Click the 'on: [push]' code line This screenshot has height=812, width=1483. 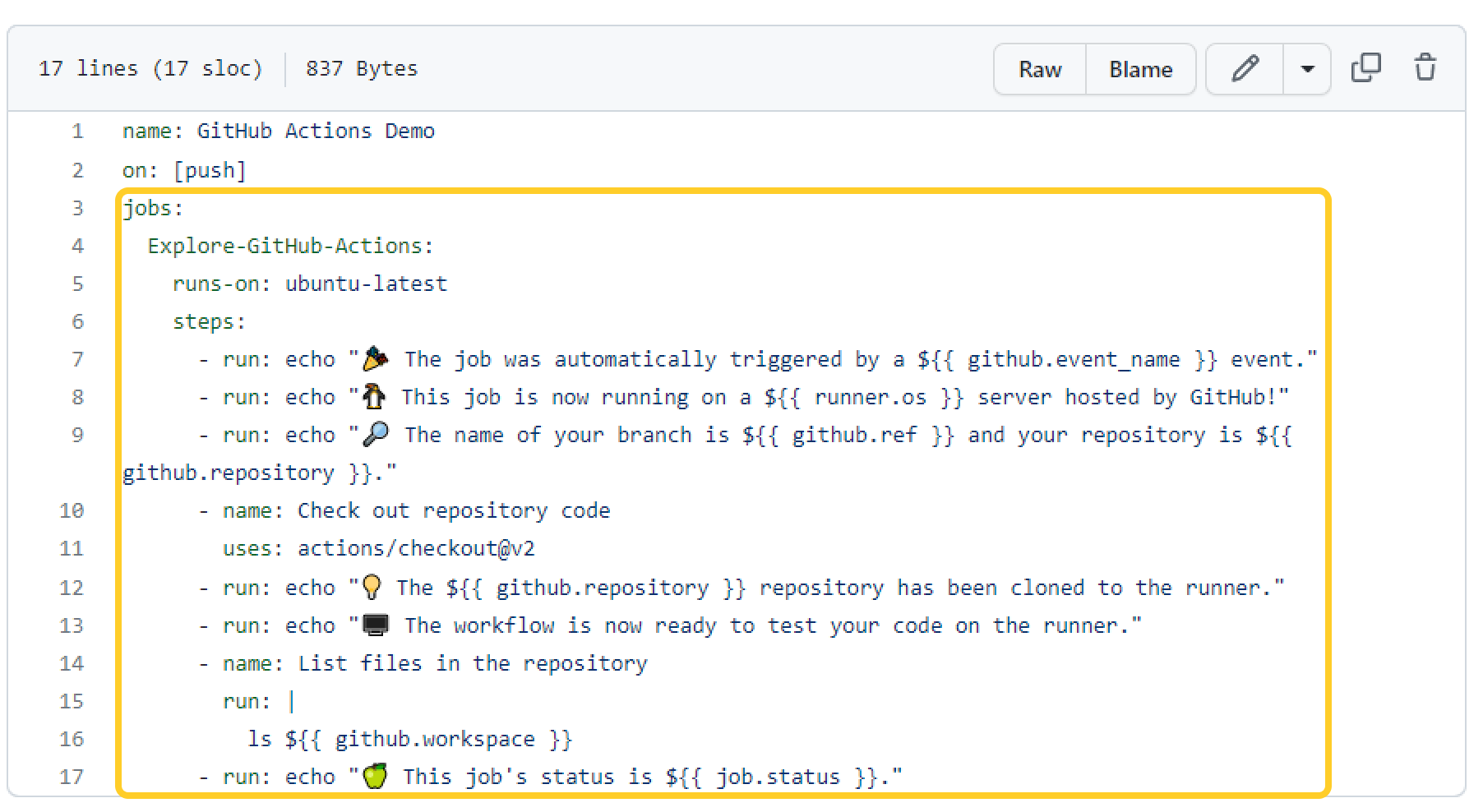[184, 170]
